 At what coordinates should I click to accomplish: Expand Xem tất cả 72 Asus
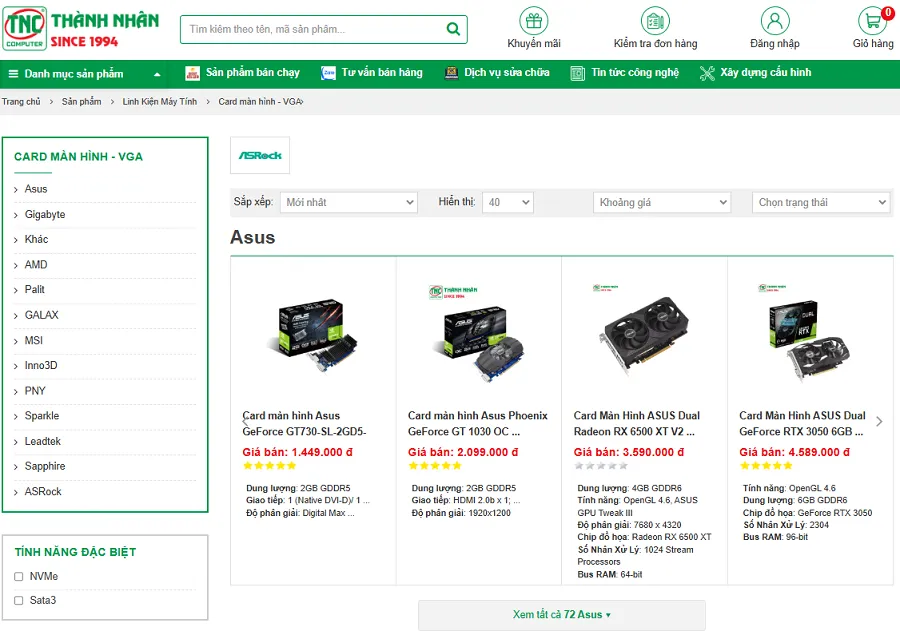(561, 614)
